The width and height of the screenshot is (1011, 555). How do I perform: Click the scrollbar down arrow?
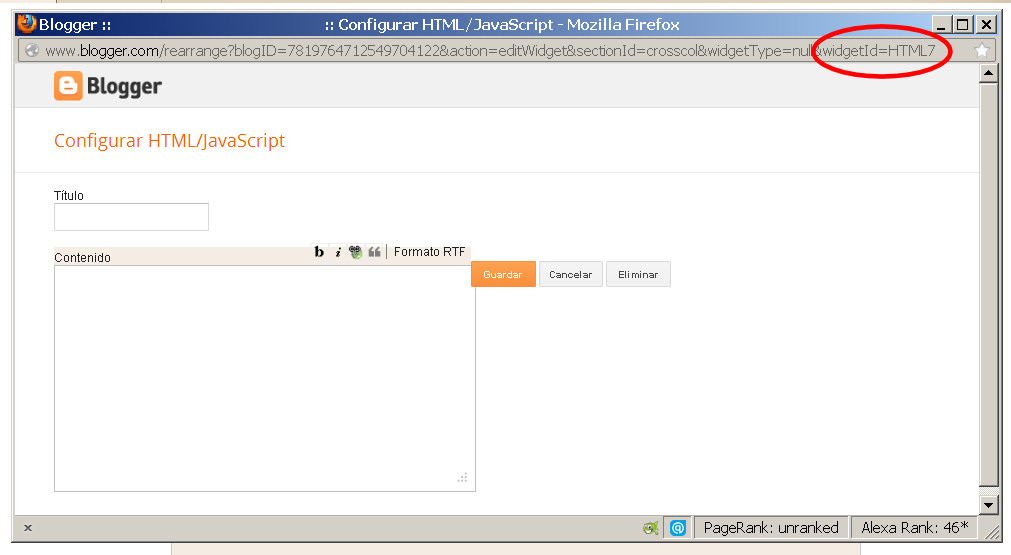pyautogui.click(x=989, y=505)
